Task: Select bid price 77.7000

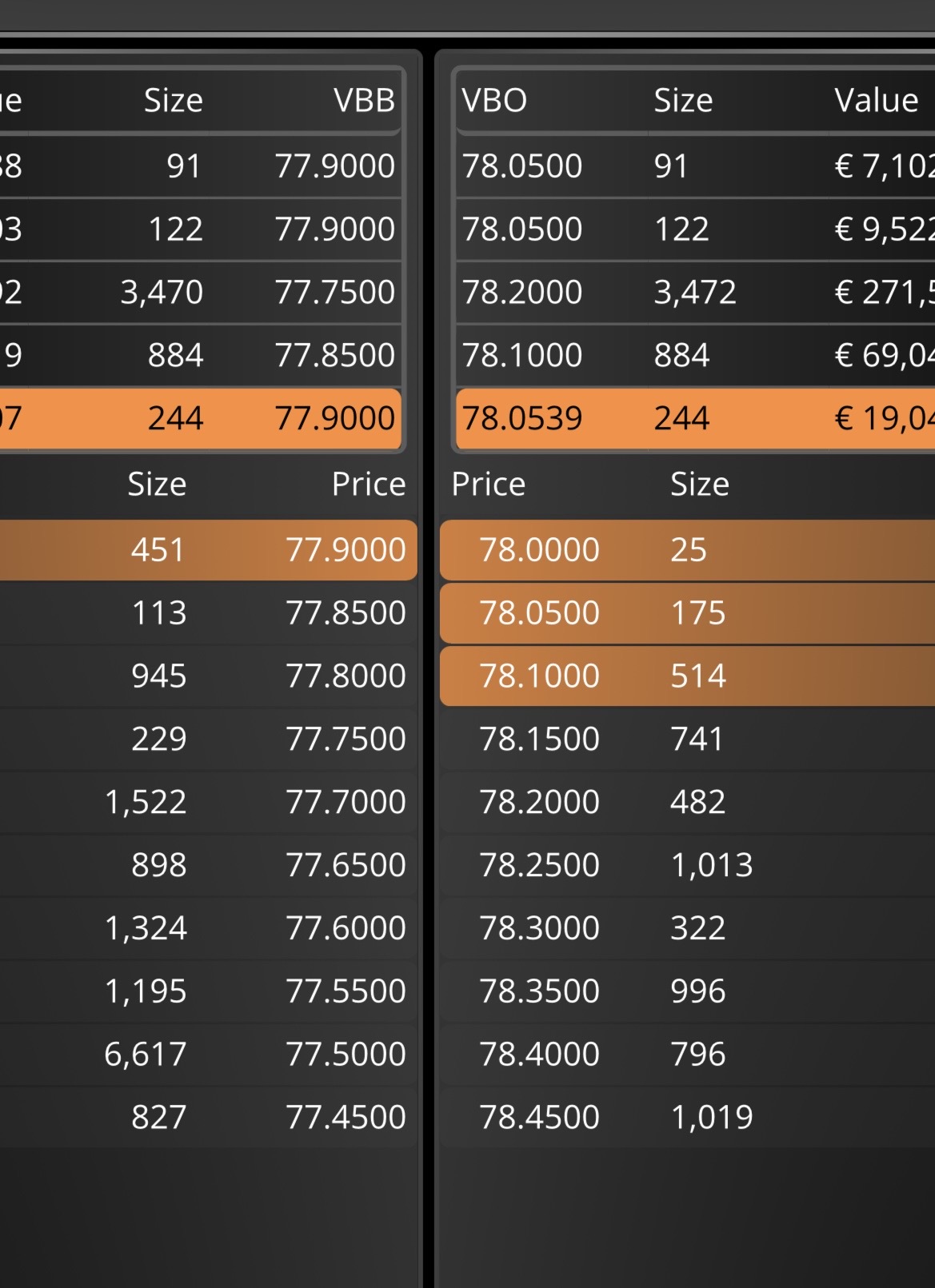Action: pos(346,802)
